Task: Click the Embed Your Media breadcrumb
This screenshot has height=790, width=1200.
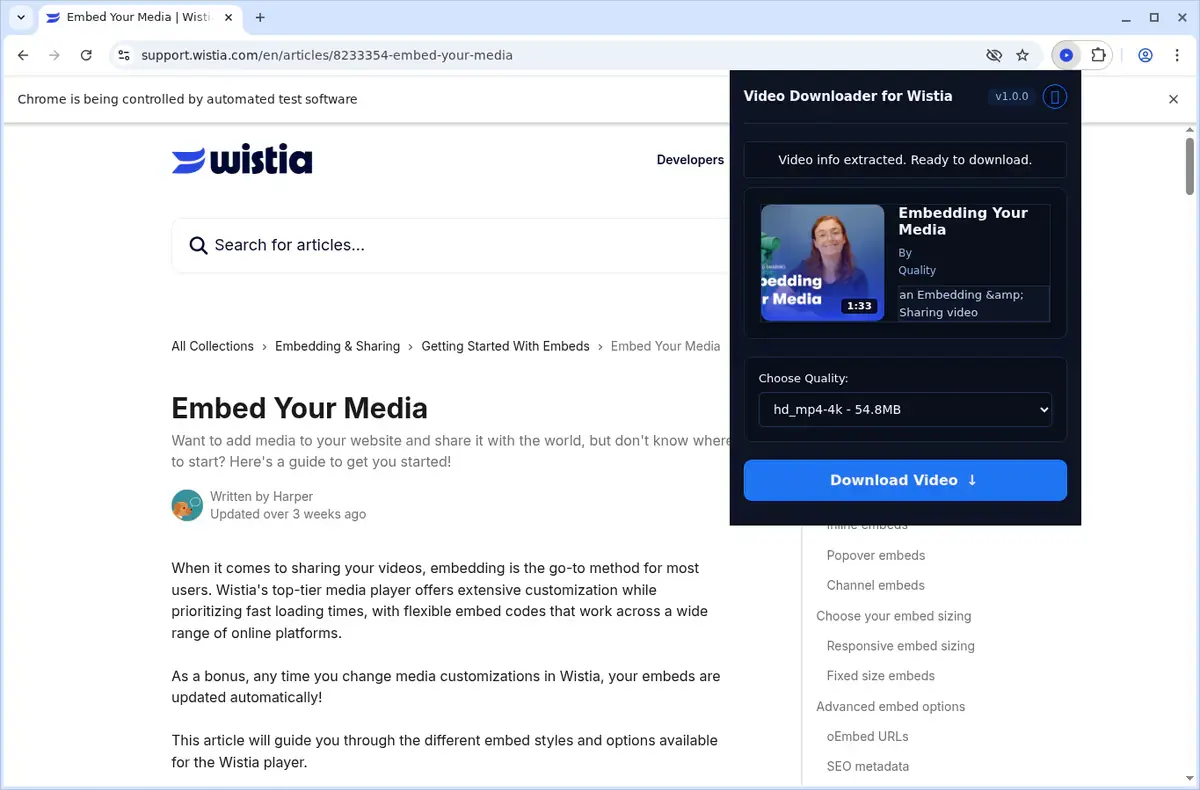Action: (665, 346)
